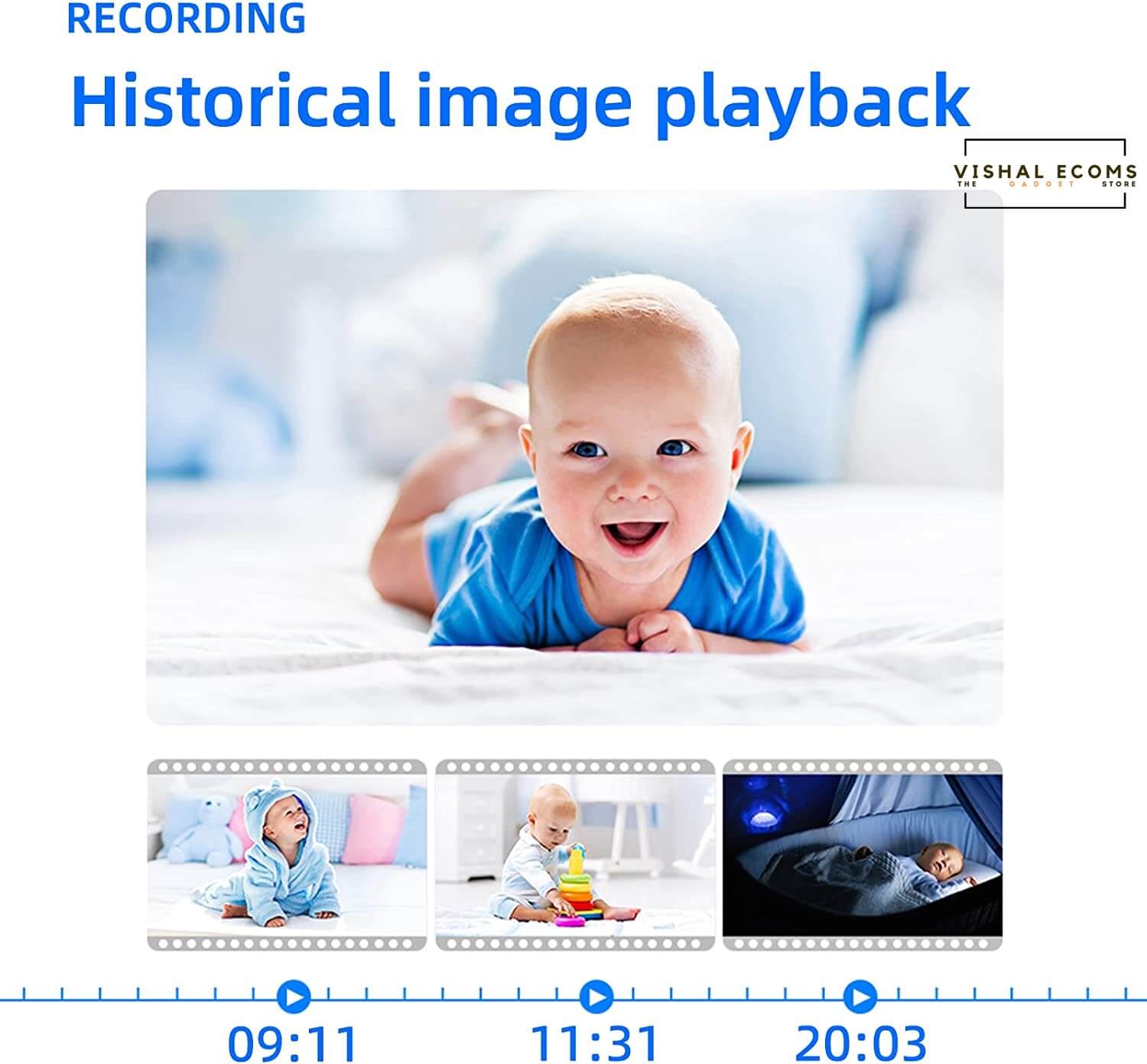Click the sleeping baby's head in night clip
Image resolution: width=1147 pixels, height=1064 pixels.
click(x=940, y=862)
